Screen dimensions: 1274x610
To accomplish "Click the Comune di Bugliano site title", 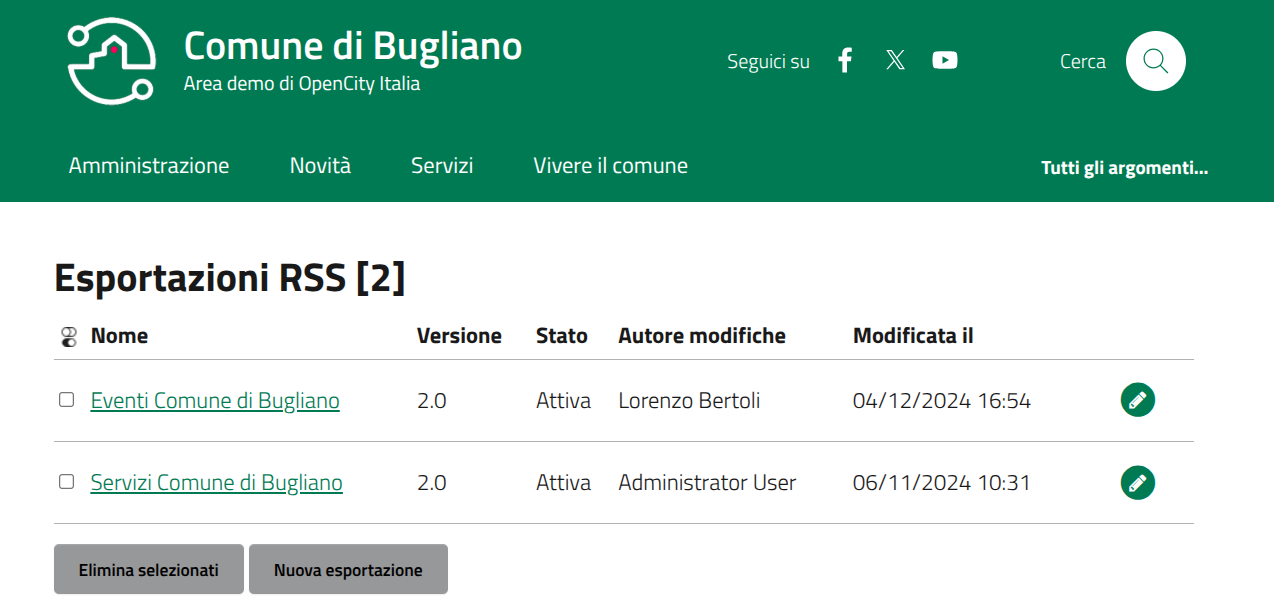I will [352, 47].
